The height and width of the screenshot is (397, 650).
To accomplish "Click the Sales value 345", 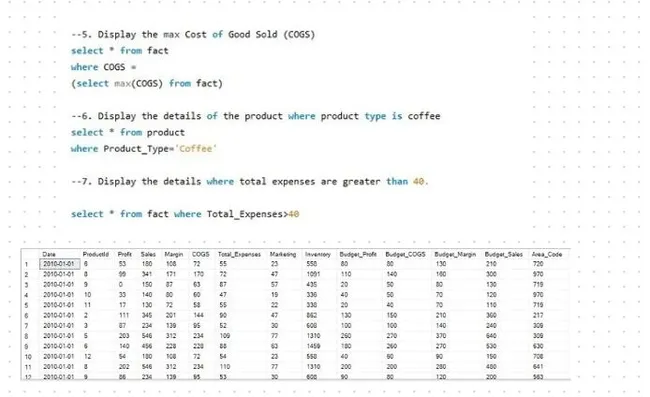I will (147, 315).
